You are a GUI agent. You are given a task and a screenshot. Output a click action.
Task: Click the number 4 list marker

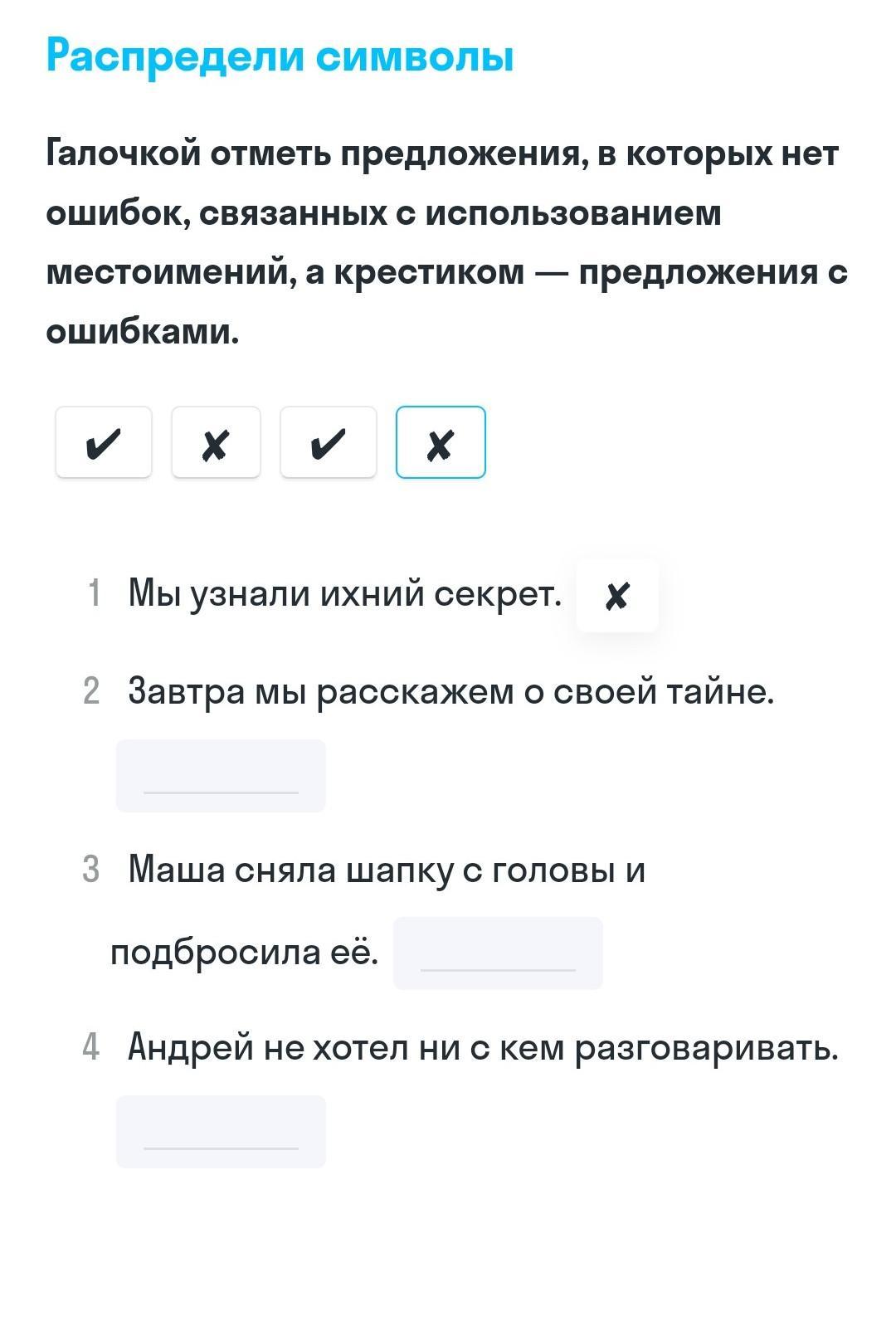(x=91, y=1048)
